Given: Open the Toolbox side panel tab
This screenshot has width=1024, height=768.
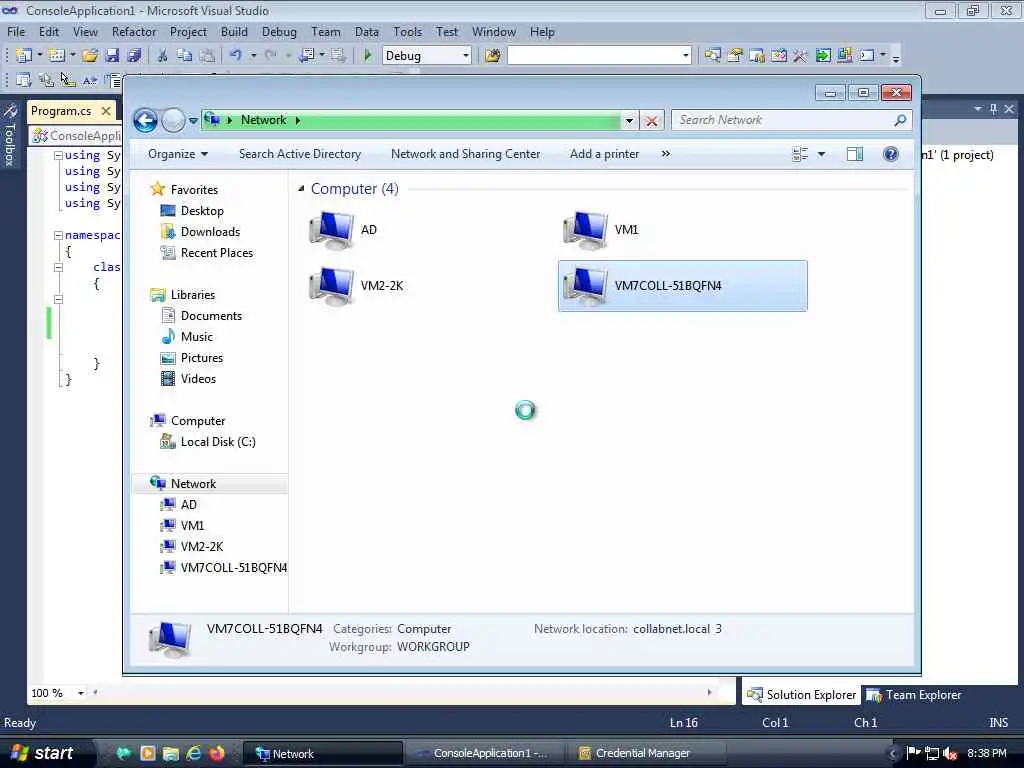Looking at the screenshot, I should [10, 136].
